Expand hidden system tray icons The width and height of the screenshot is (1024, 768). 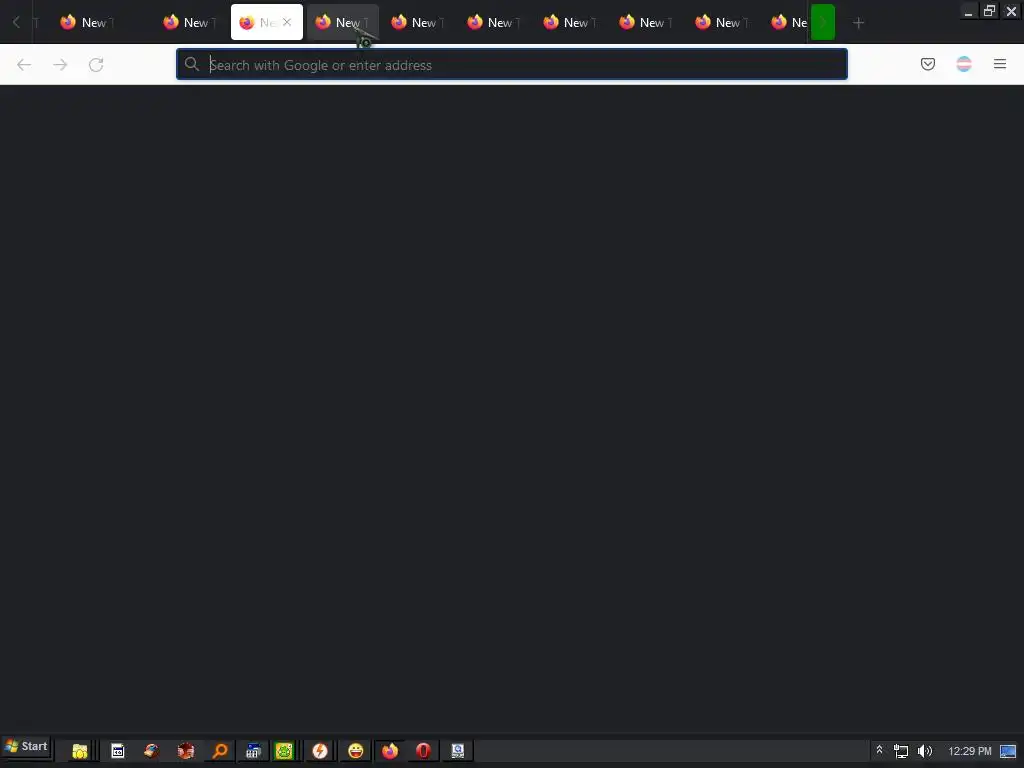tap(879, 750)
